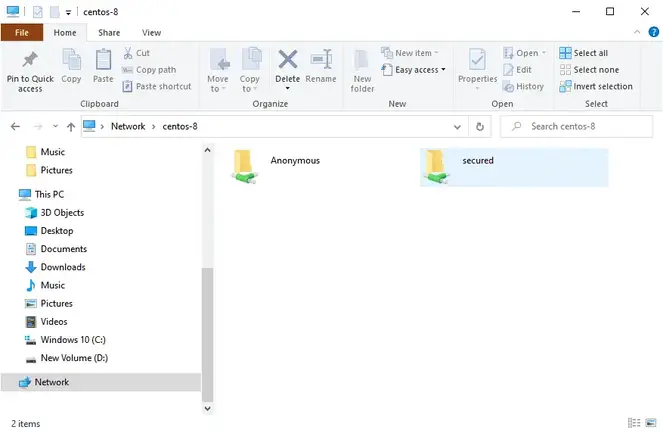Viewport: 663px width, 433px height.
Task: Click the navigation pane scrollbar thumb
Action: 207,334
